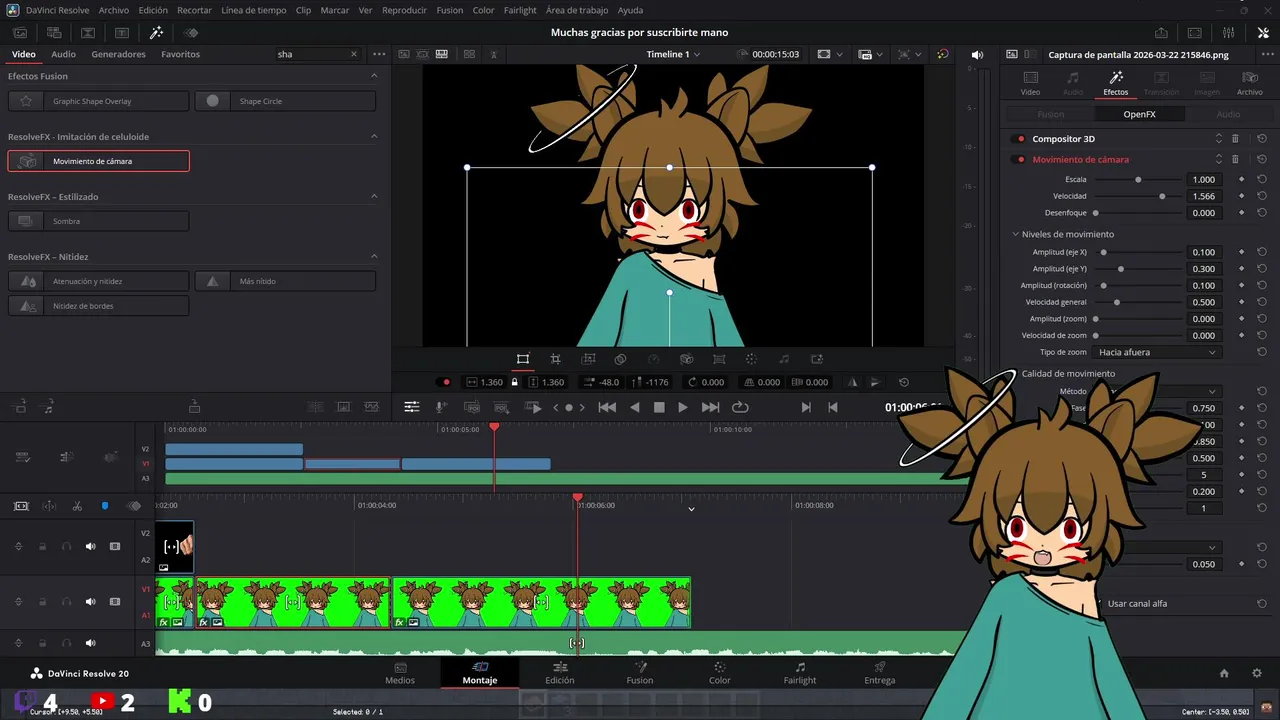The height and width of the screenshot is (720, 1280).
Task: Switch to the Generadores tab
Action: pos(118,54)
